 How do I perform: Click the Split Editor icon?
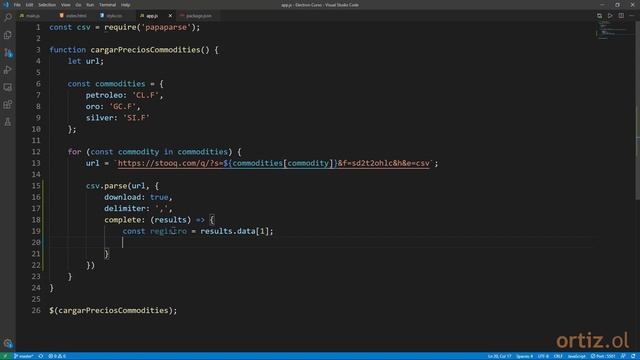[621, 16]
